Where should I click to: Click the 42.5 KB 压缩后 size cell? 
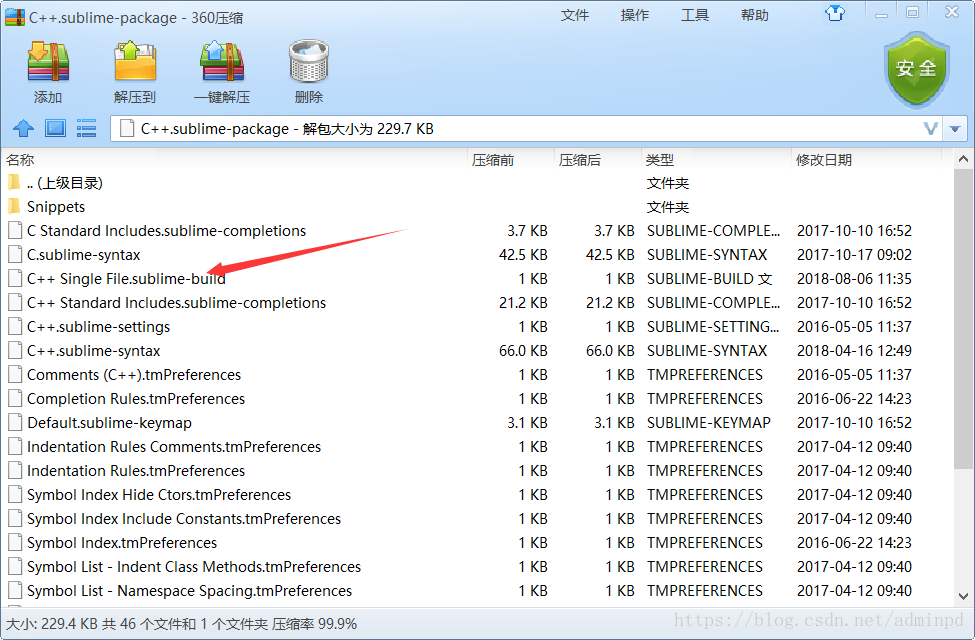pos(610,255)
